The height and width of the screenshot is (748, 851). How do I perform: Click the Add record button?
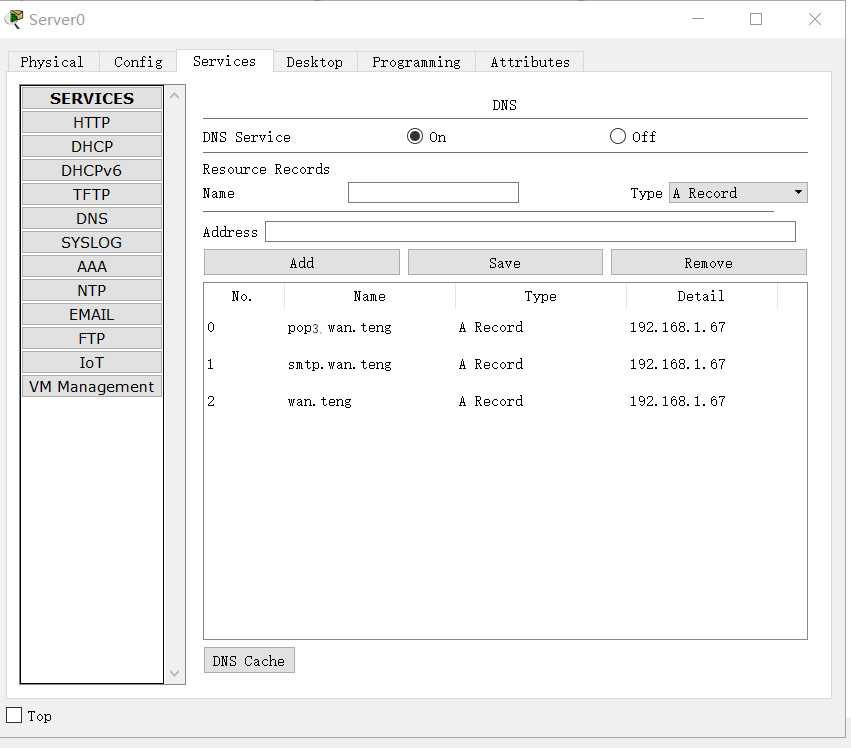click(302, 263)
